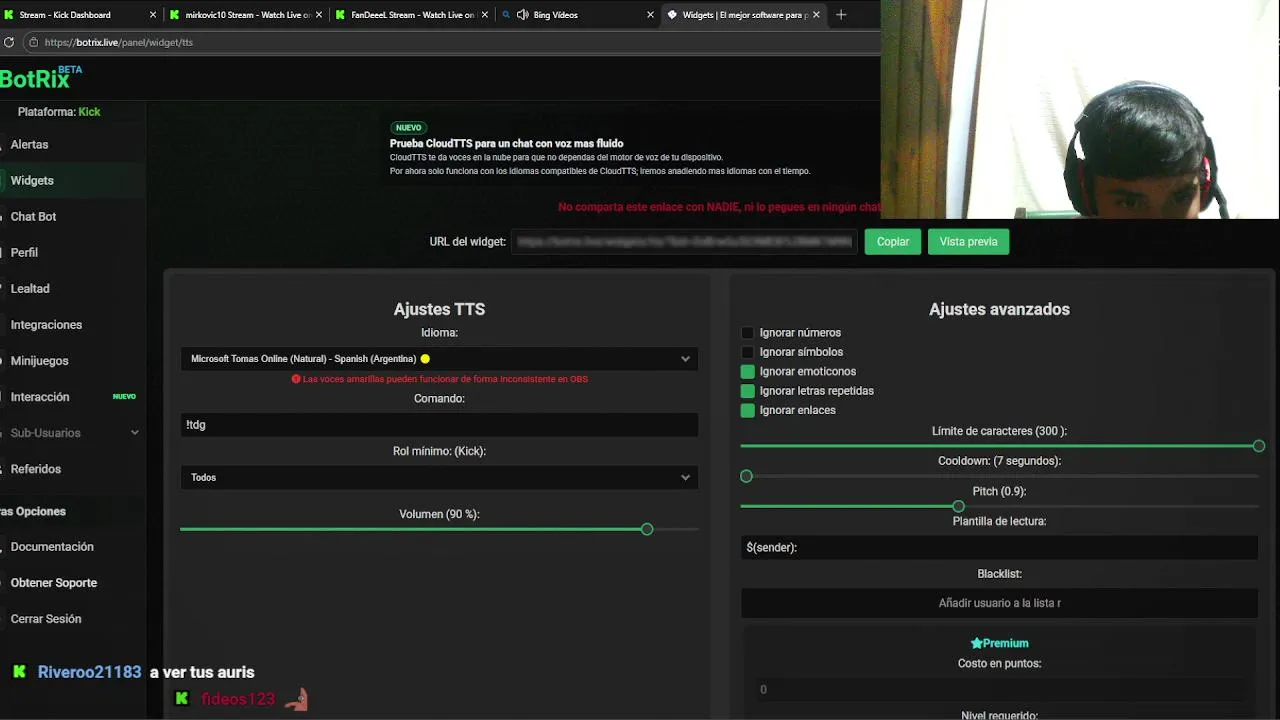Toggle Ignorar números checkbox
This screenshot has height=720, width=1280.
click(747, 333)
